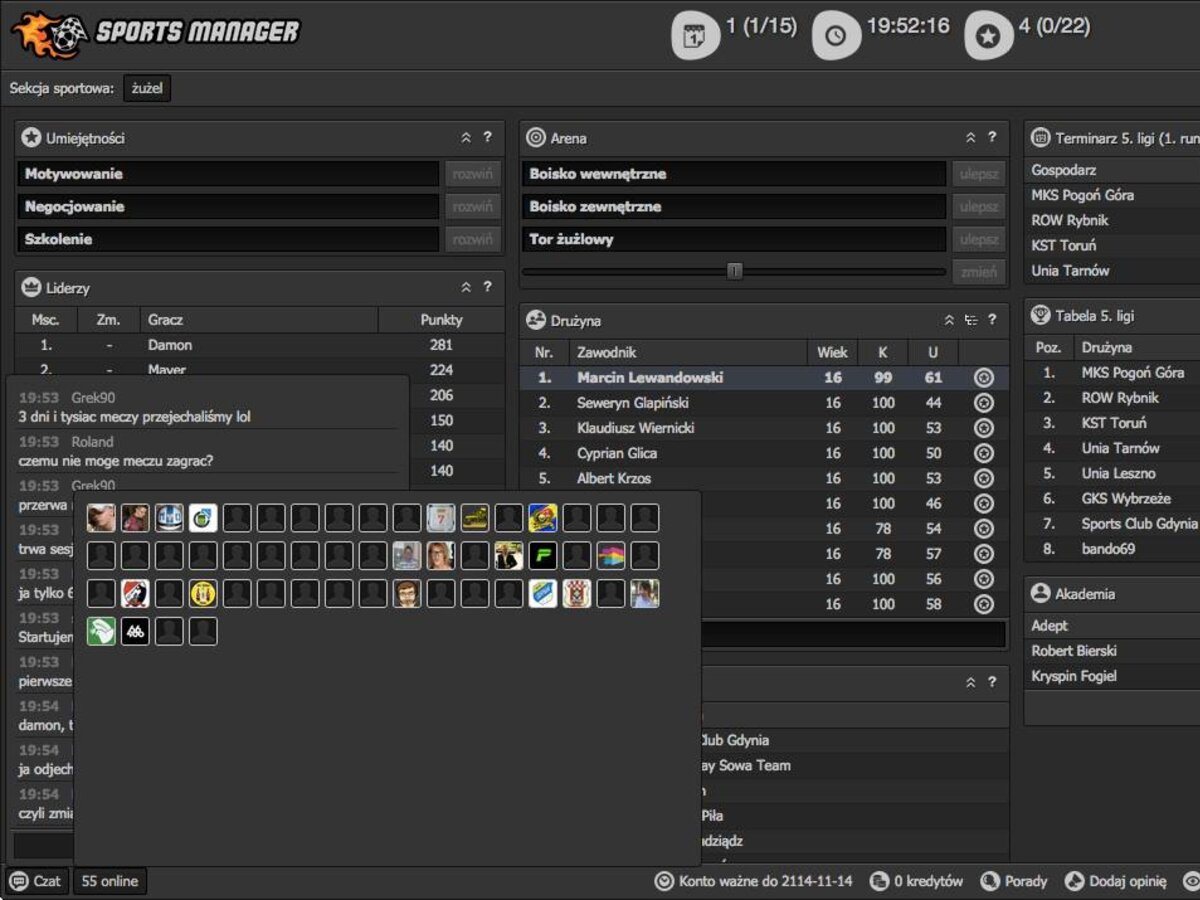This screenshot has height=900, width=1200.
Task: Click the star icon in the header
Action: (988, 35)
